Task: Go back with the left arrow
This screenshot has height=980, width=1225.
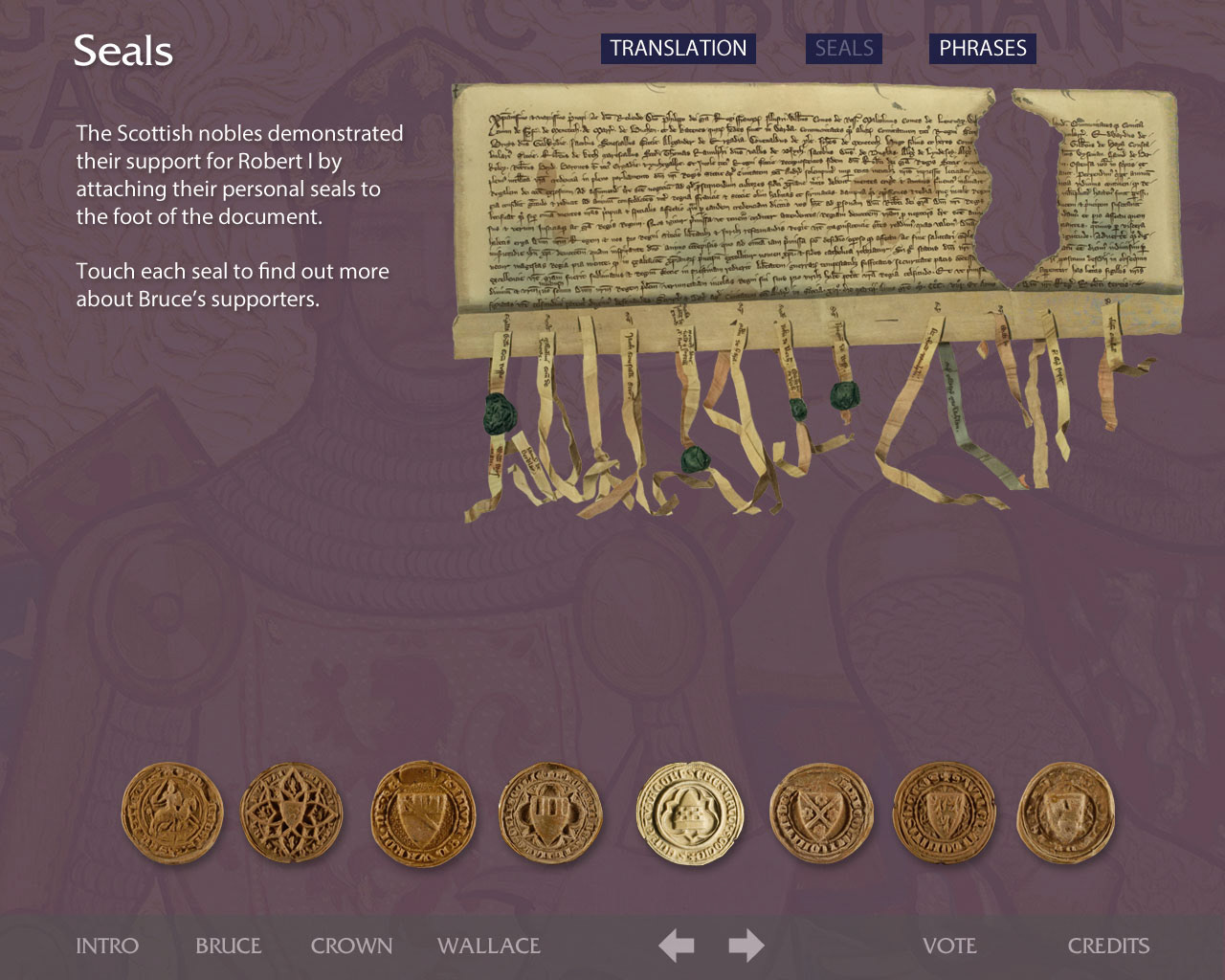Action: click(677, 946)
